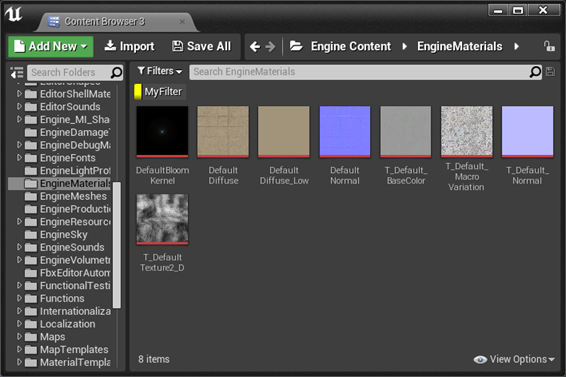Viewport: 566px width, 377px height.
Task: Expand the Engine_MI_Sha folder
Action: coord(19,119)
